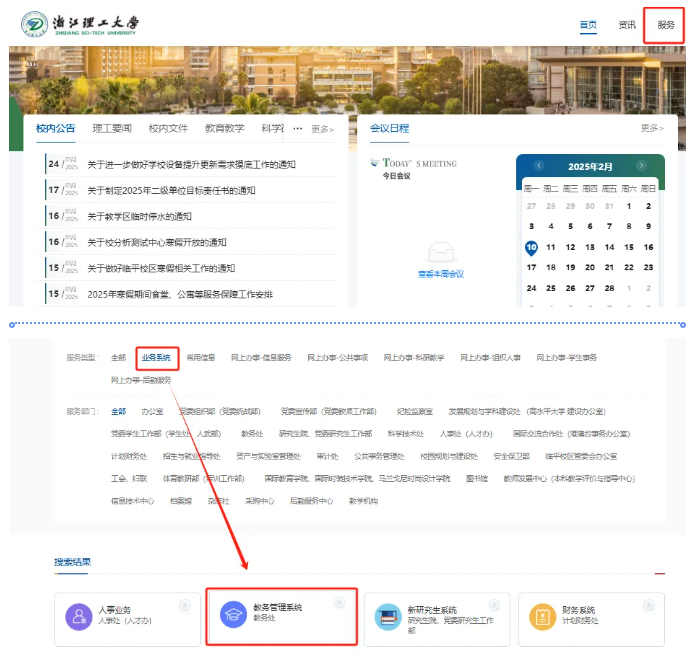Click the 新研究生系统 books icon
This screenshot has width=699, height=664.
tap(387, 616)
